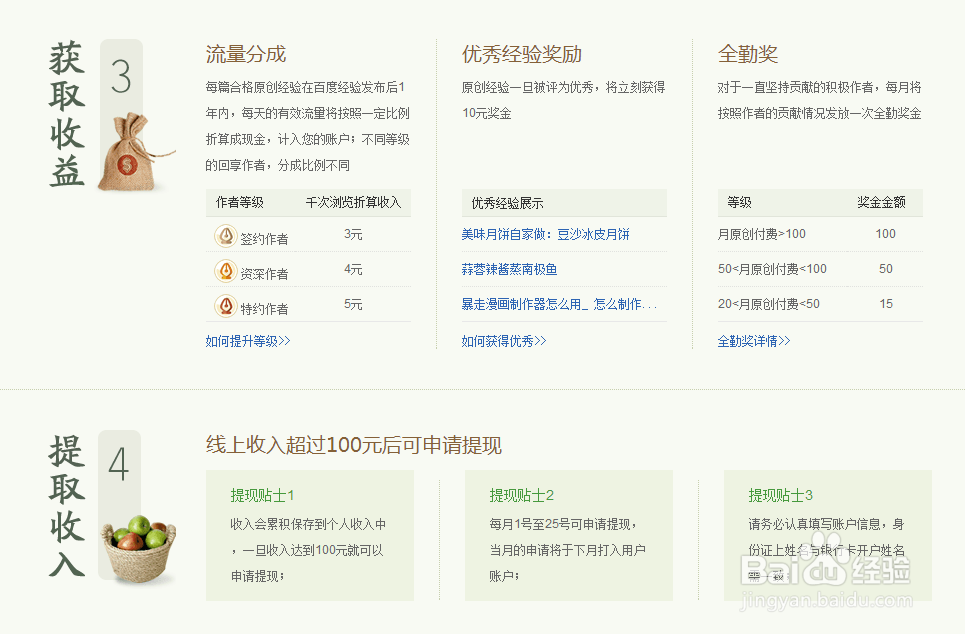Expand 如何提升等级 details

[x=245, y=339]
